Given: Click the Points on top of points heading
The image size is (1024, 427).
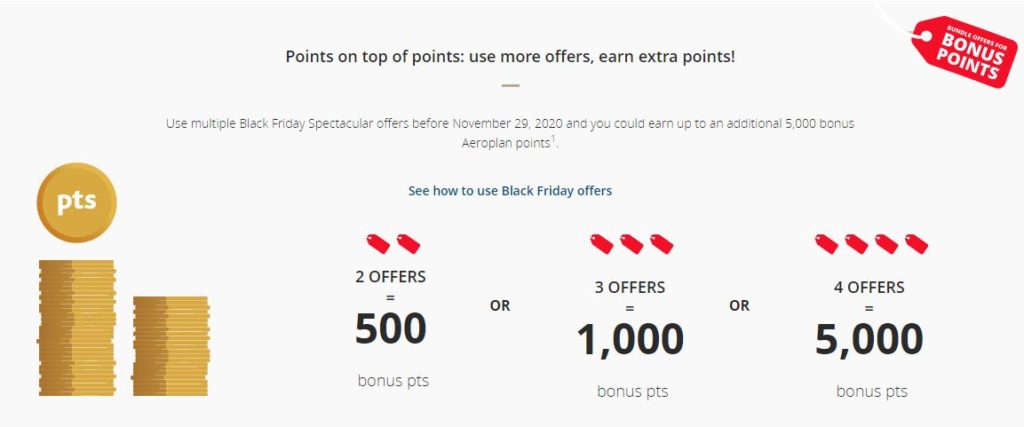Looking at the screenshot, I should click(x=510, y=56).
